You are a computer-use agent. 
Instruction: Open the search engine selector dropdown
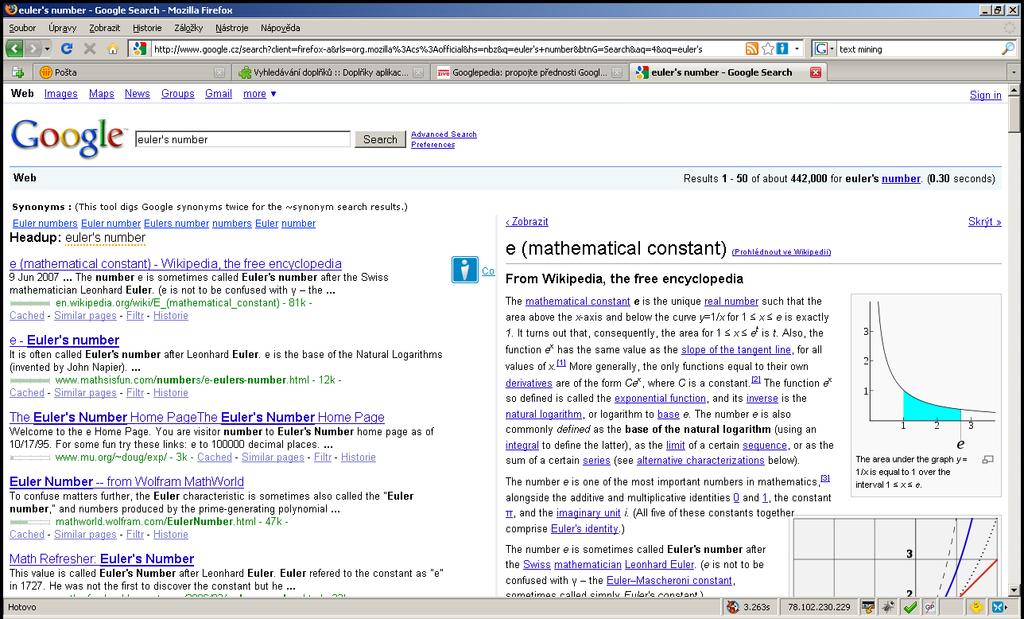coord(825,49)
